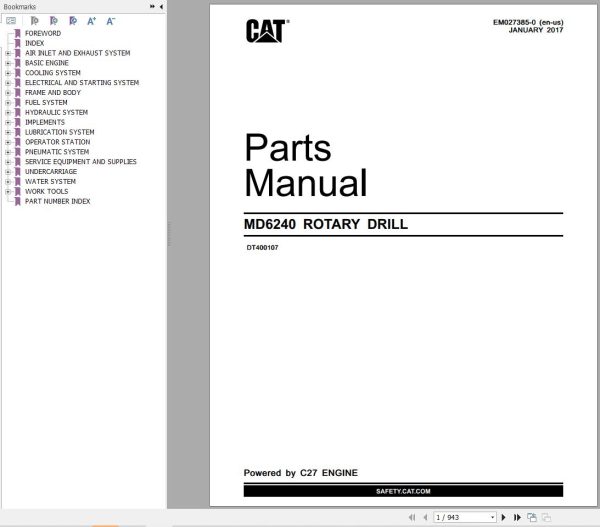The image size is (600, 527).
Task: Increase bookmark text size with A+ icon
Action: tap(91, 21)
